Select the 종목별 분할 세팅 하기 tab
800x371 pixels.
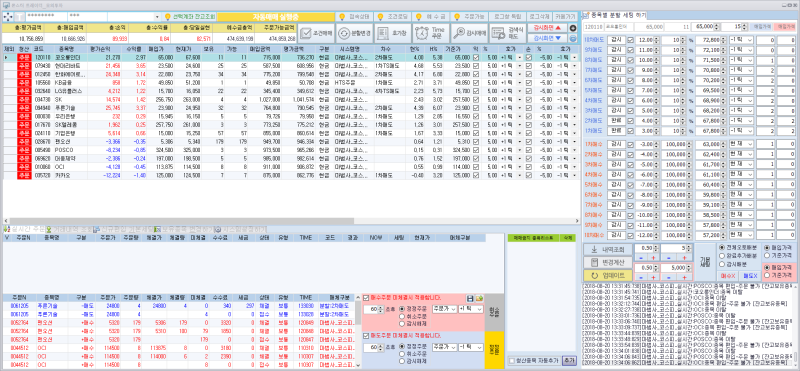tap(616, 15)
